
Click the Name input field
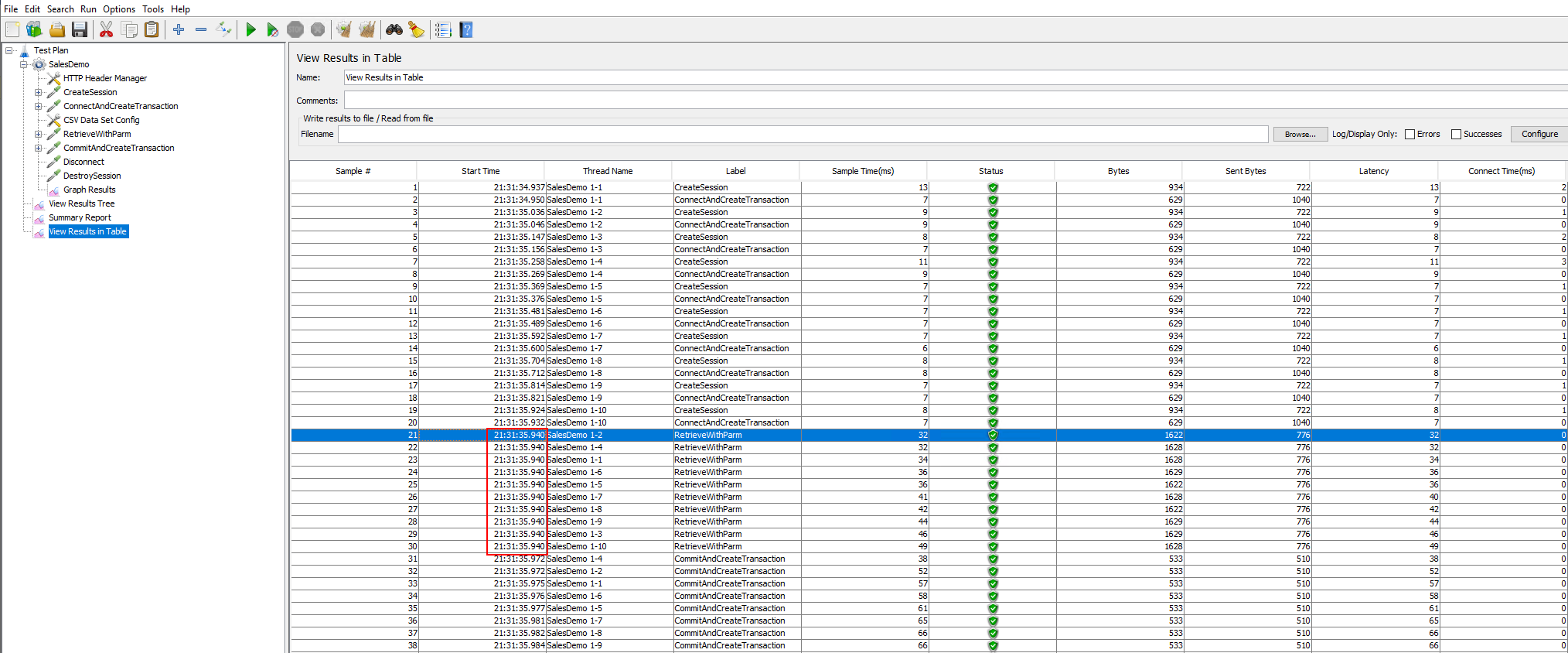coord(956,77)
